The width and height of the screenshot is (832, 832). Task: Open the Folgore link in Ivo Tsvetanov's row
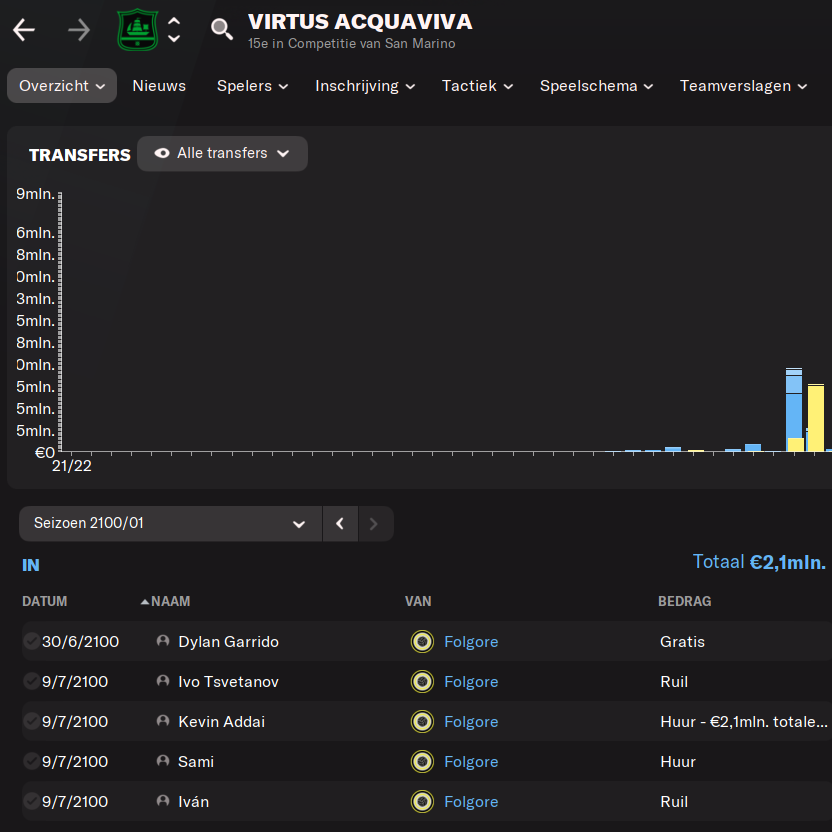click(471, 681)
